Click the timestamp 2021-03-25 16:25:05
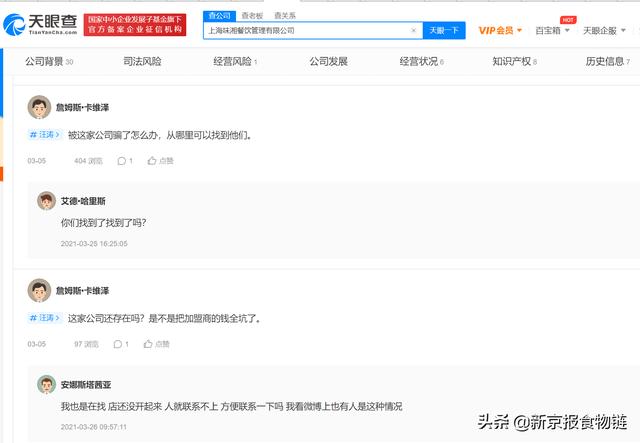The image size is (640, 443). (94, 244)
